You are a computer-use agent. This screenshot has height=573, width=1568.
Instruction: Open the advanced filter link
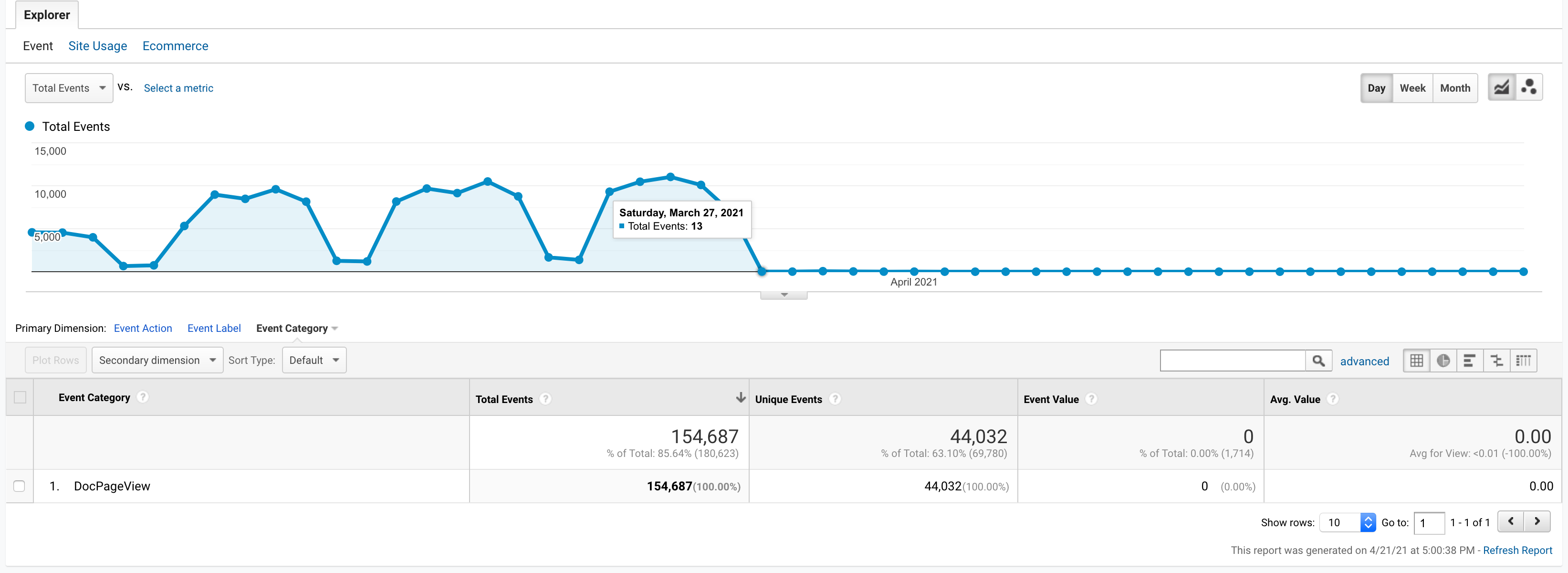(1365, 361)
